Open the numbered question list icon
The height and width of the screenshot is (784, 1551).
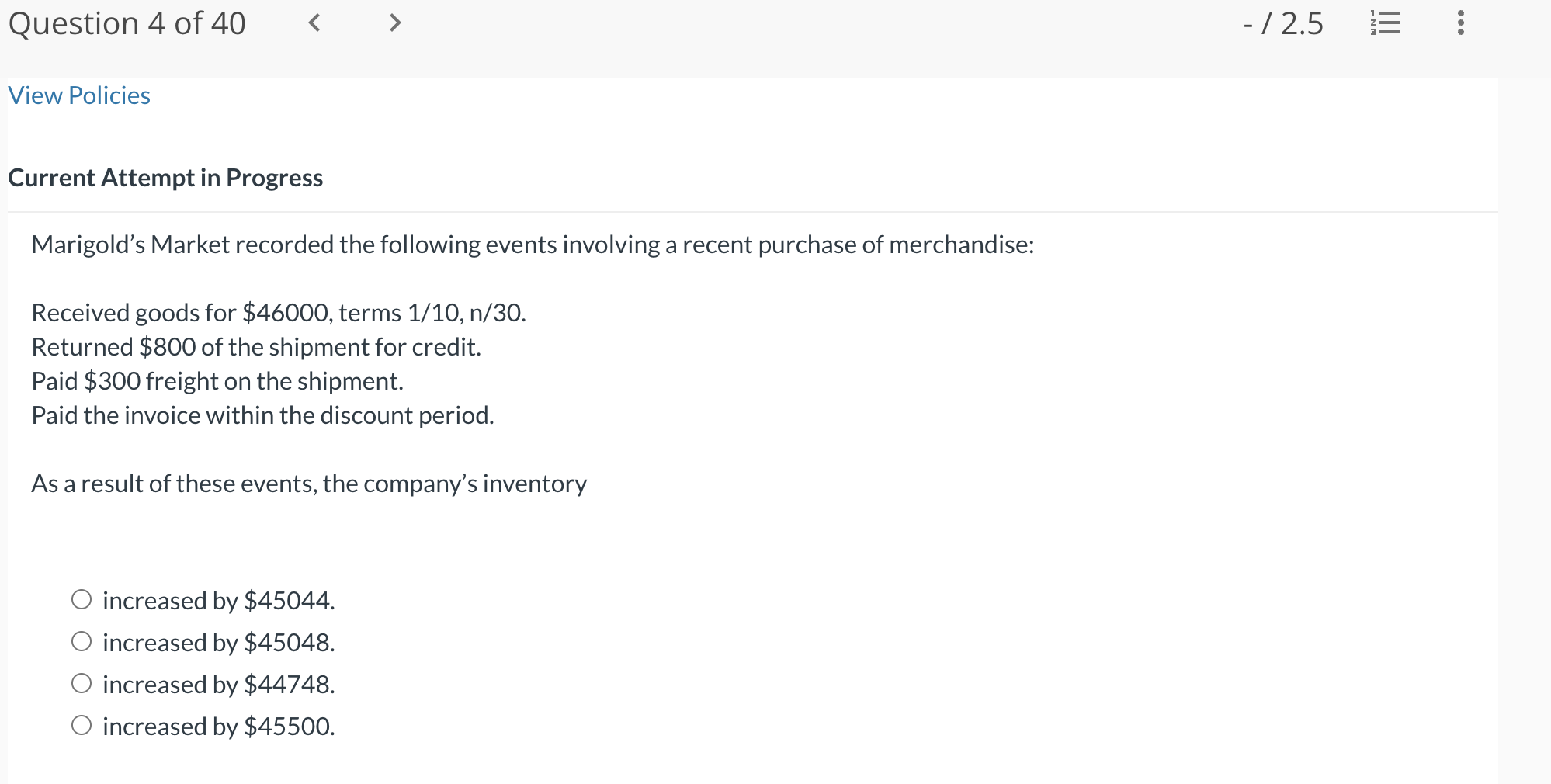(1386, 23)
